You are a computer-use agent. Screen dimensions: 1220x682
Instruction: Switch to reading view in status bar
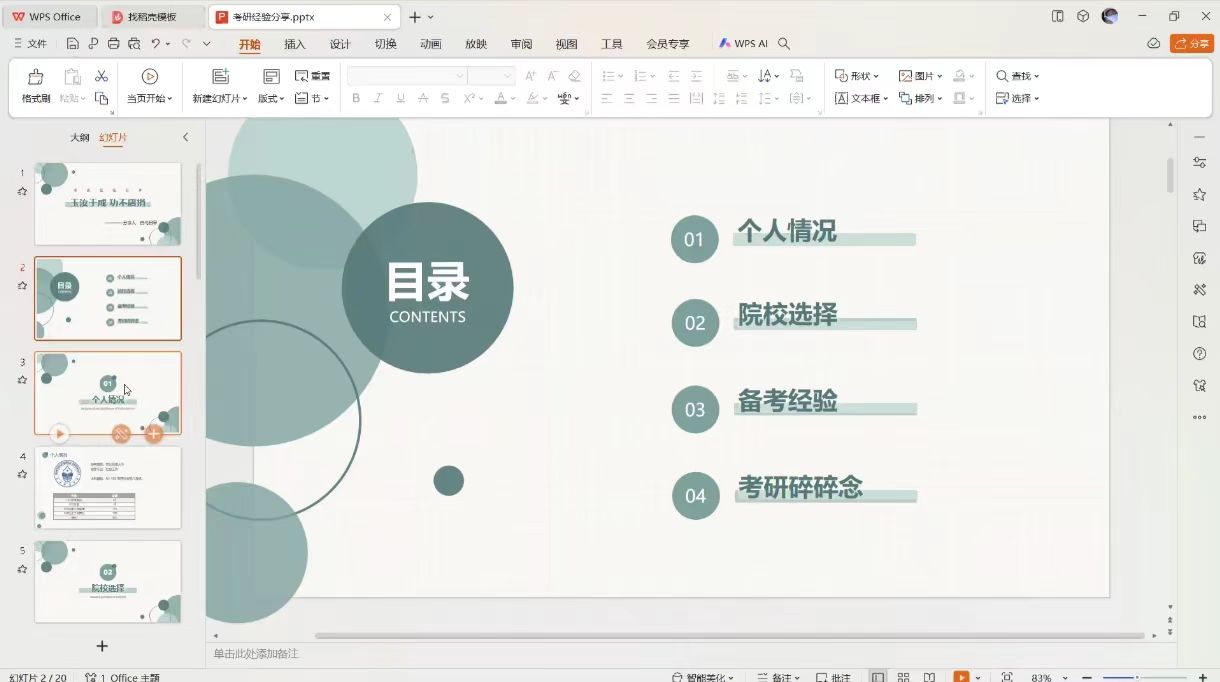(x=929, y=677)
